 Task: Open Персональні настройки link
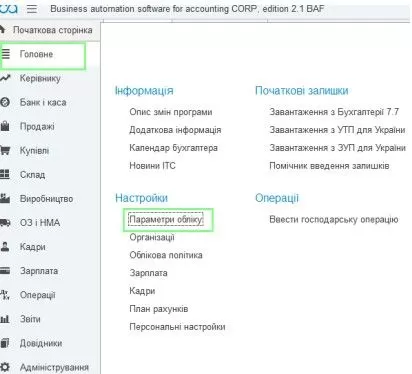[x=177, y=327]
